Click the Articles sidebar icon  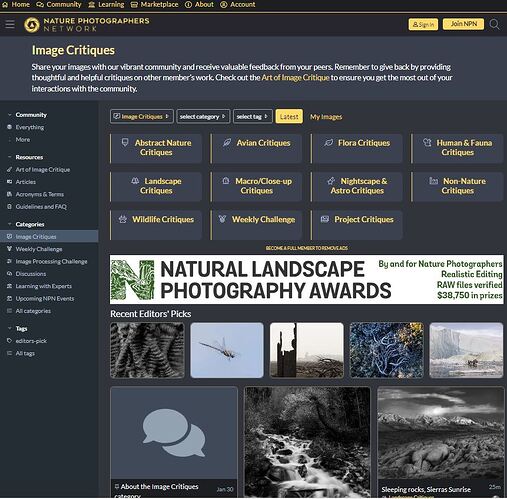coord(9,182)
